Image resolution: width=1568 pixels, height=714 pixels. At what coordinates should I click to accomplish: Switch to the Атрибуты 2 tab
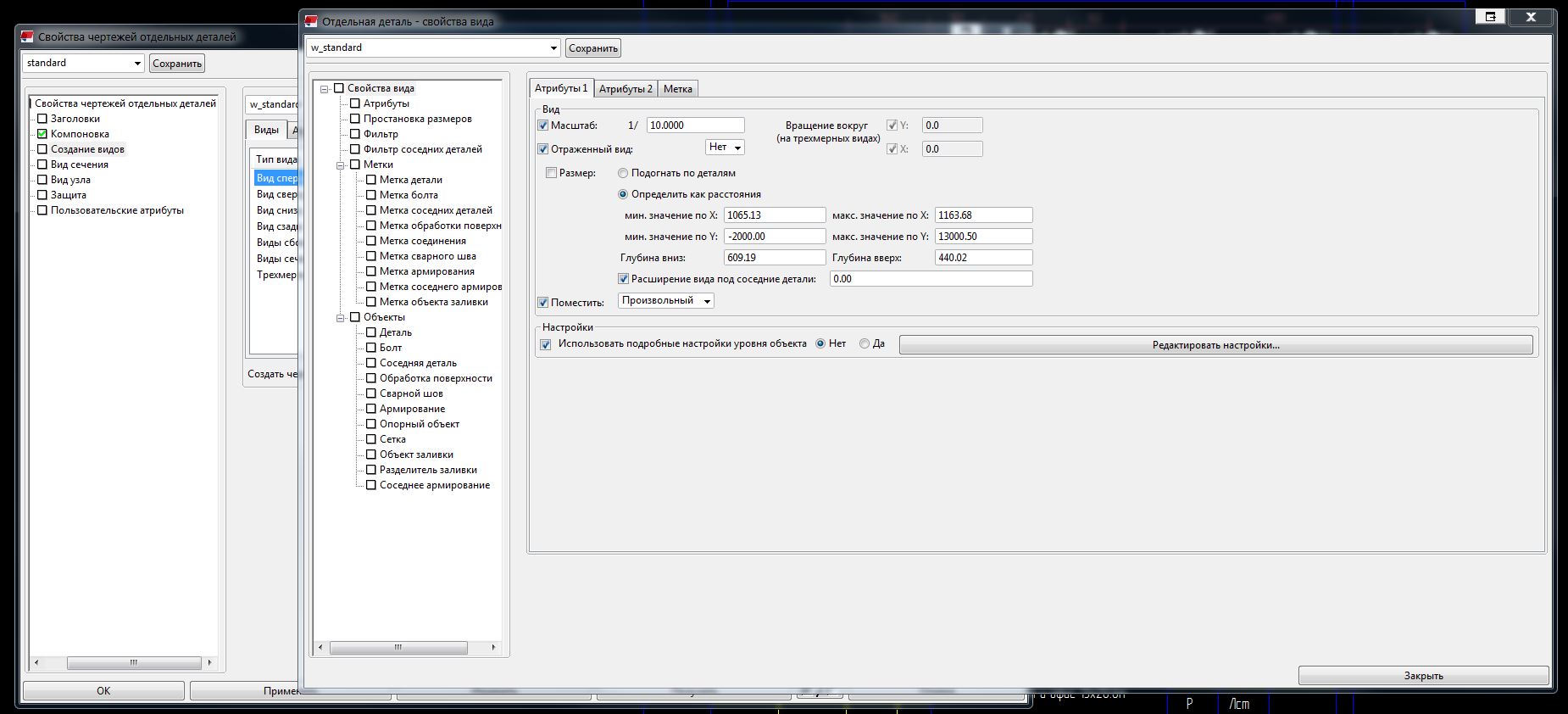click(626, 89)
